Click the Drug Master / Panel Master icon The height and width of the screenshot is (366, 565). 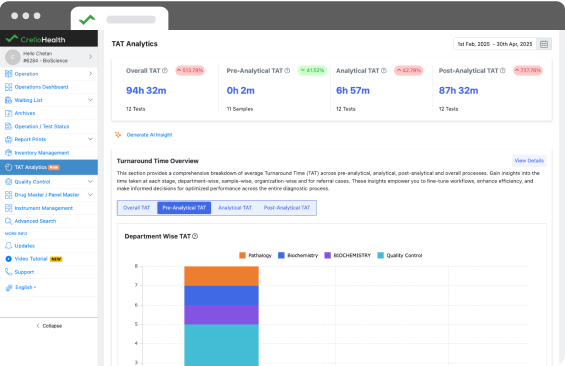pos(8,195)
